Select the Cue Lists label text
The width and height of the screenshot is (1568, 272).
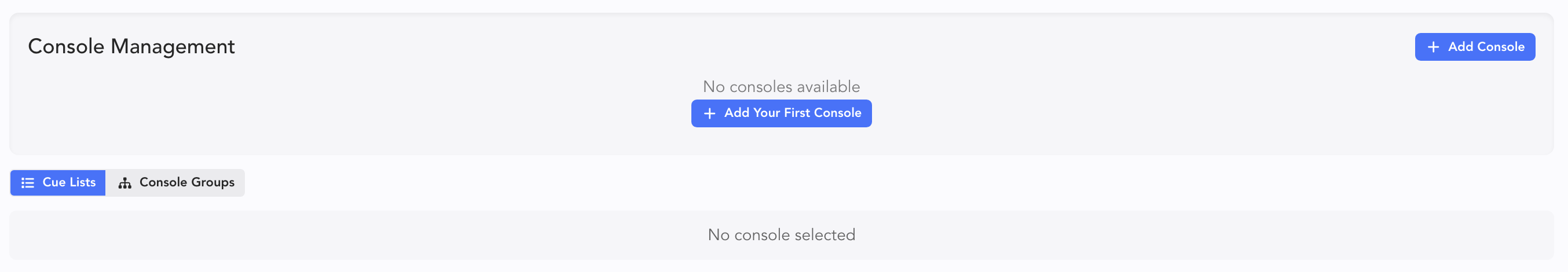pyautogui.click(x=69, y=182)
